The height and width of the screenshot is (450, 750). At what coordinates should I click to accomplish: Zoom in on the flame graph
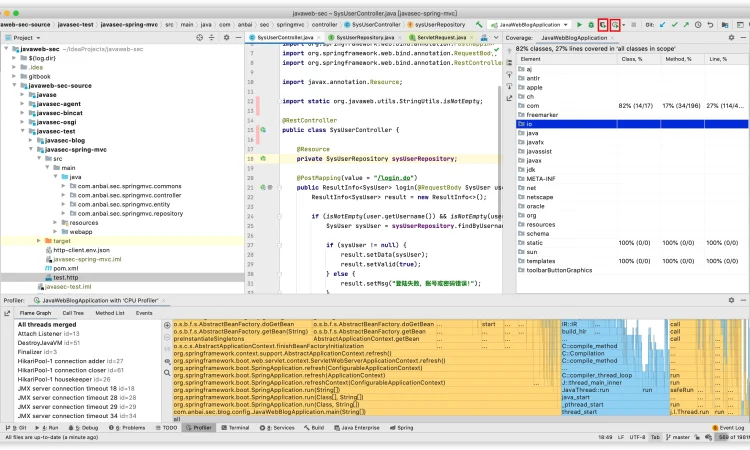167,325
